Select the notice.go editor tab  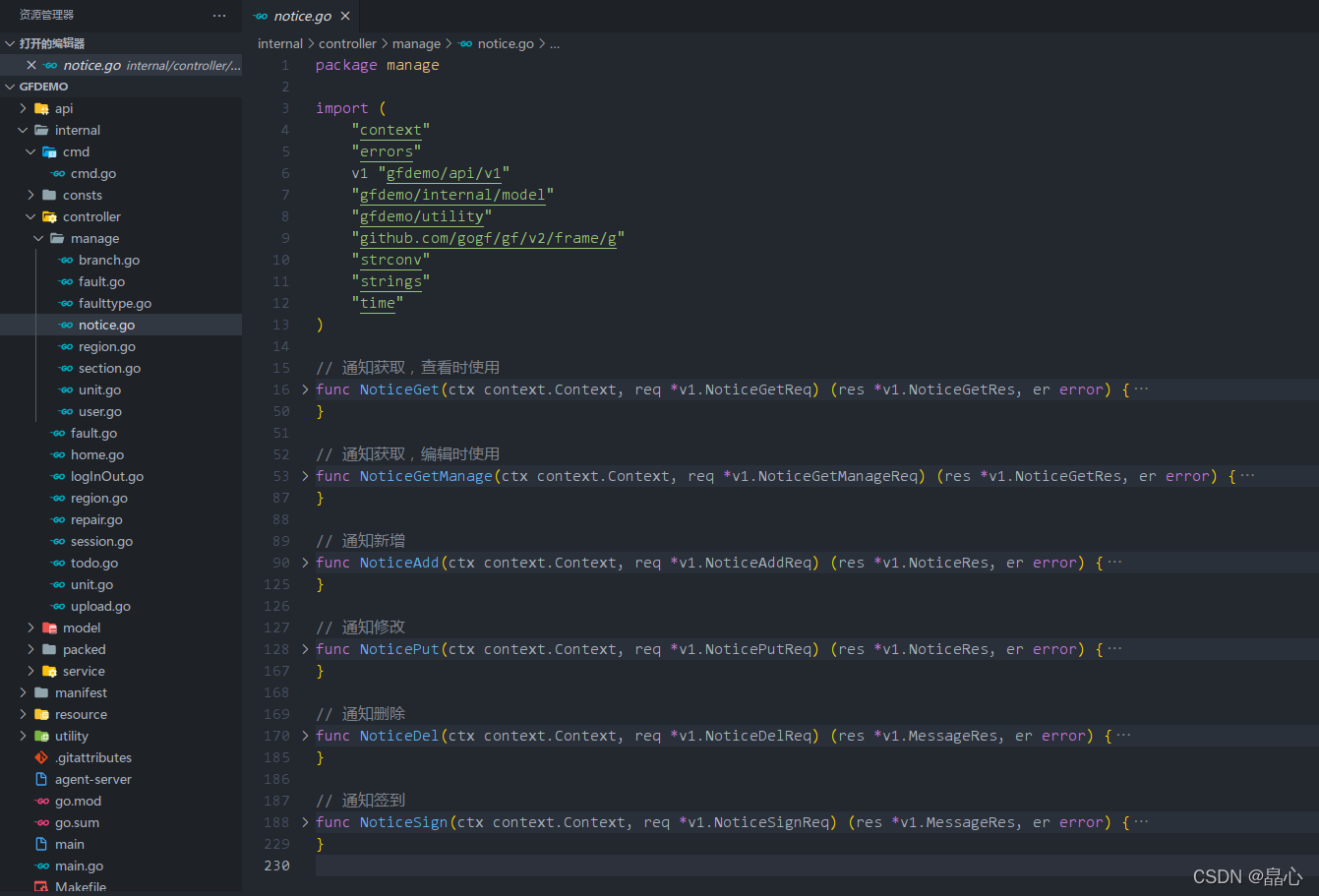click(303, 16)
